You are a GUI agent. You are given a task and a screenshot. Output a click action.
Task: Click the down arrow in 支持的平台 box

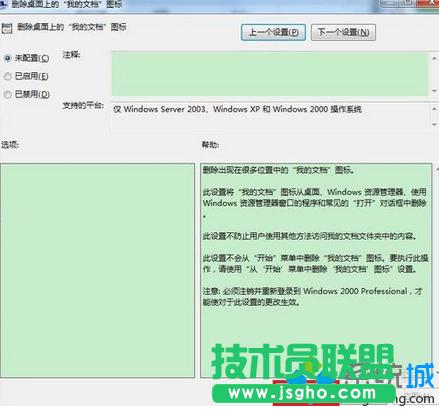pos(434,124)
